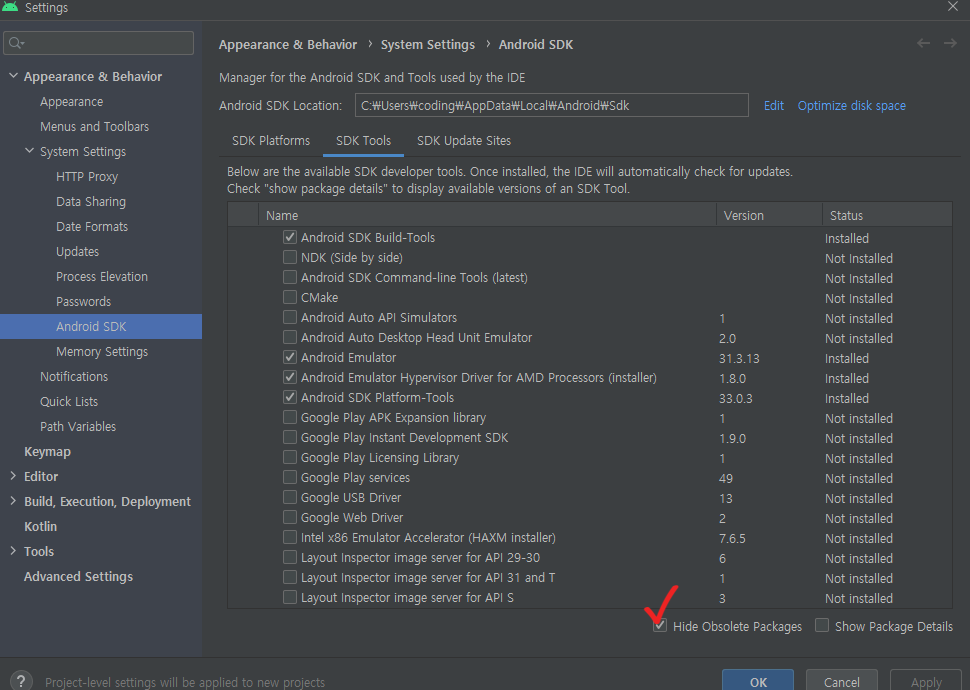The image size is (970, 690).
Task: Open Passwords settings page
Action: (x=84, y=301)
